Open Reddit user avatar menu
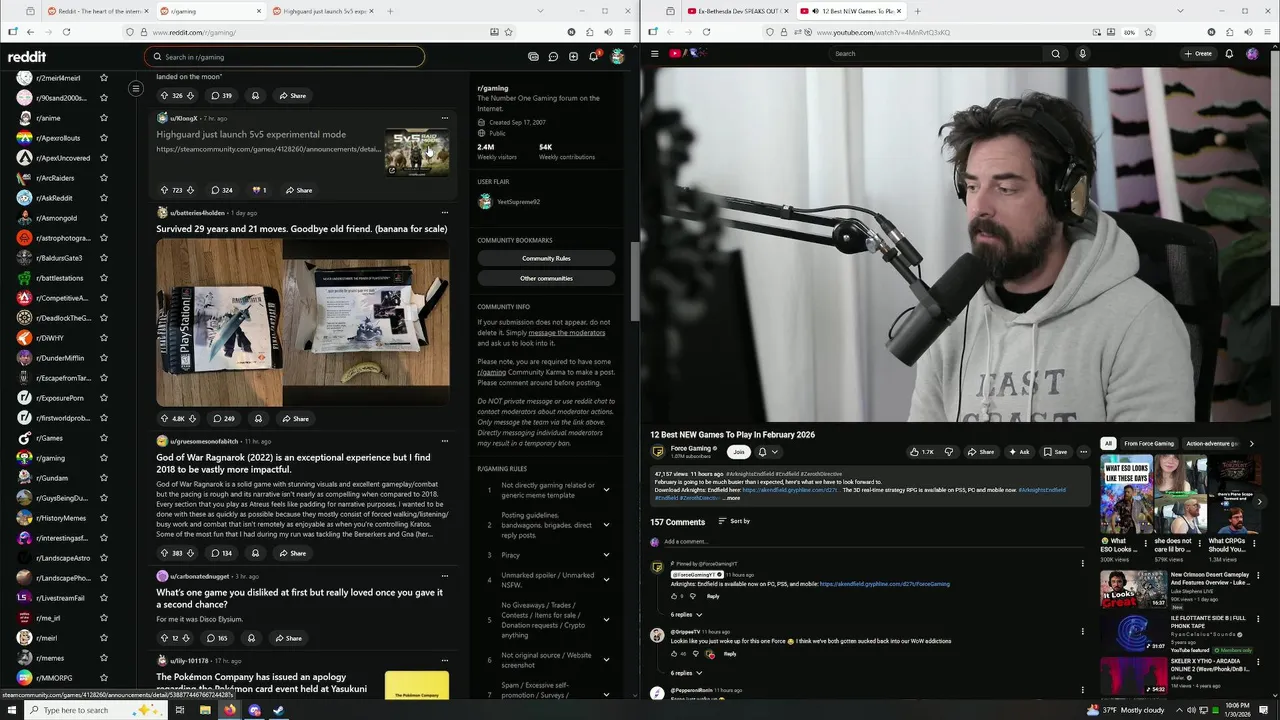 click(617, 56)
